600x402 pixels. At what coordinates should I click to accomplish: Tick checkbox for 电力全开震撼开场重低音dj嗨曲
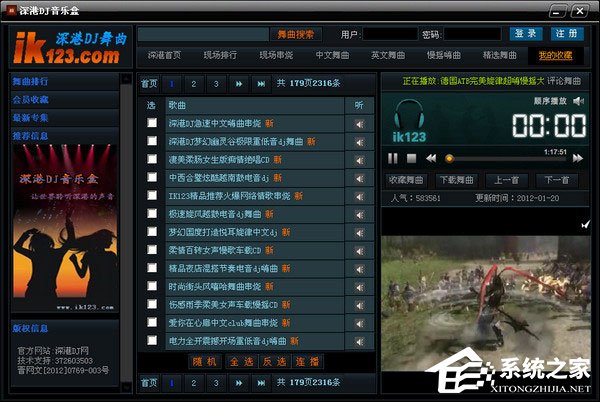[x=152, y=340]
